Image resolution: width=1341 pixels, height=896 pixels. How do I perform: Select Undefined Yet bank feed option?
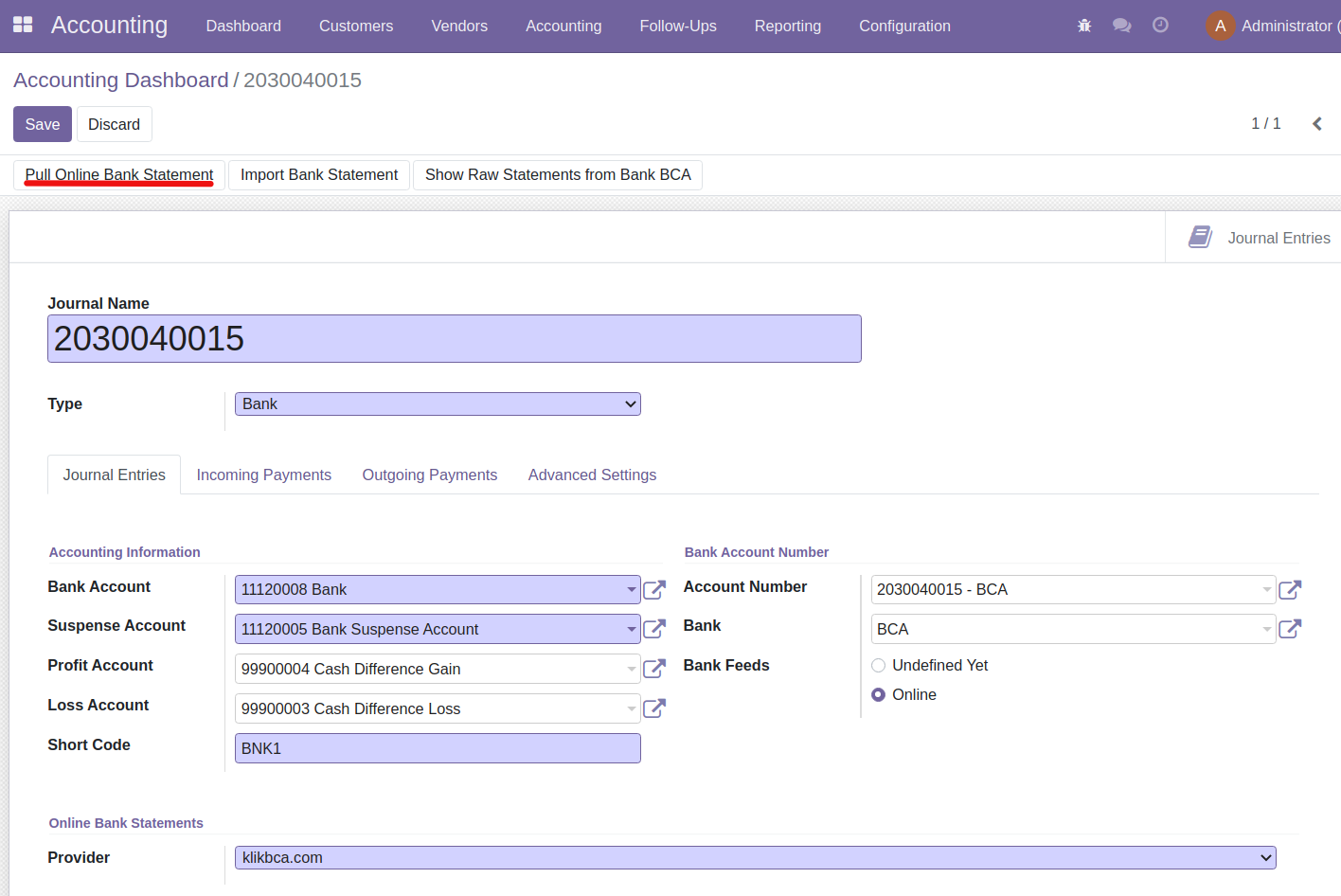click(x=878, y=666)
